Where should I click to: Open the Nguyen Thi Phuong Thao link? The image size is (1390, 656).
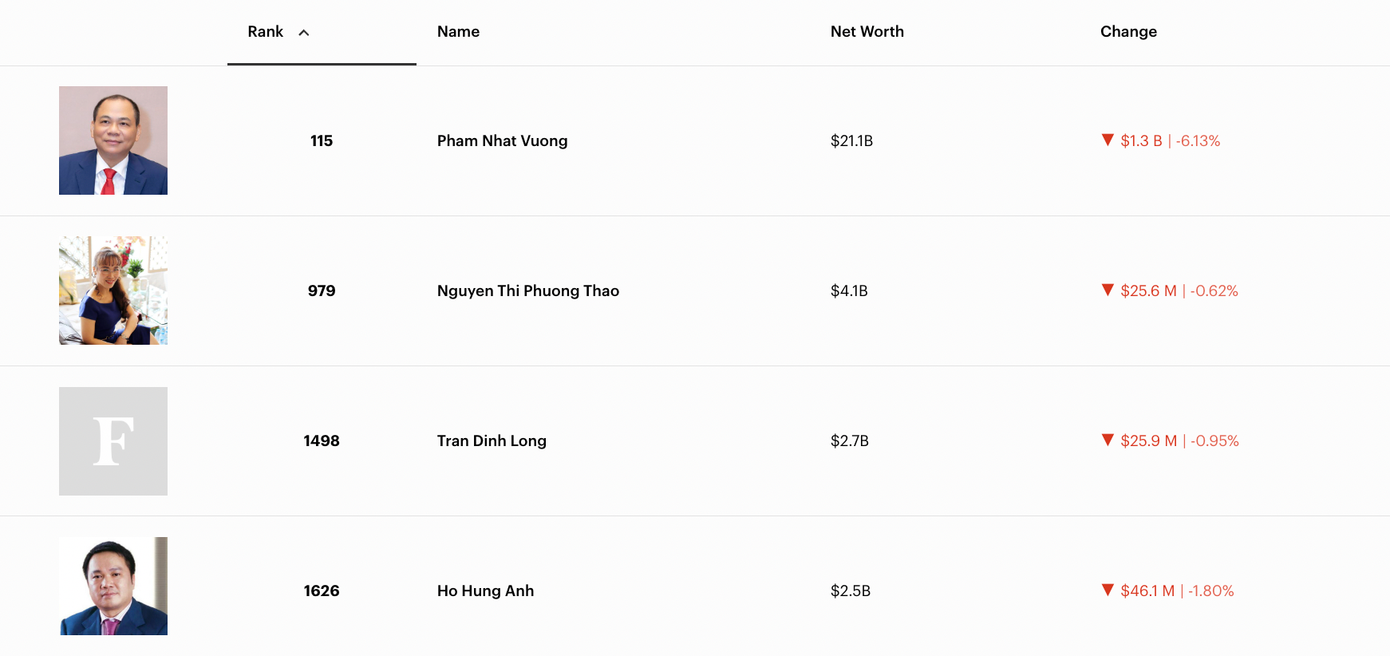pos(528,291)
